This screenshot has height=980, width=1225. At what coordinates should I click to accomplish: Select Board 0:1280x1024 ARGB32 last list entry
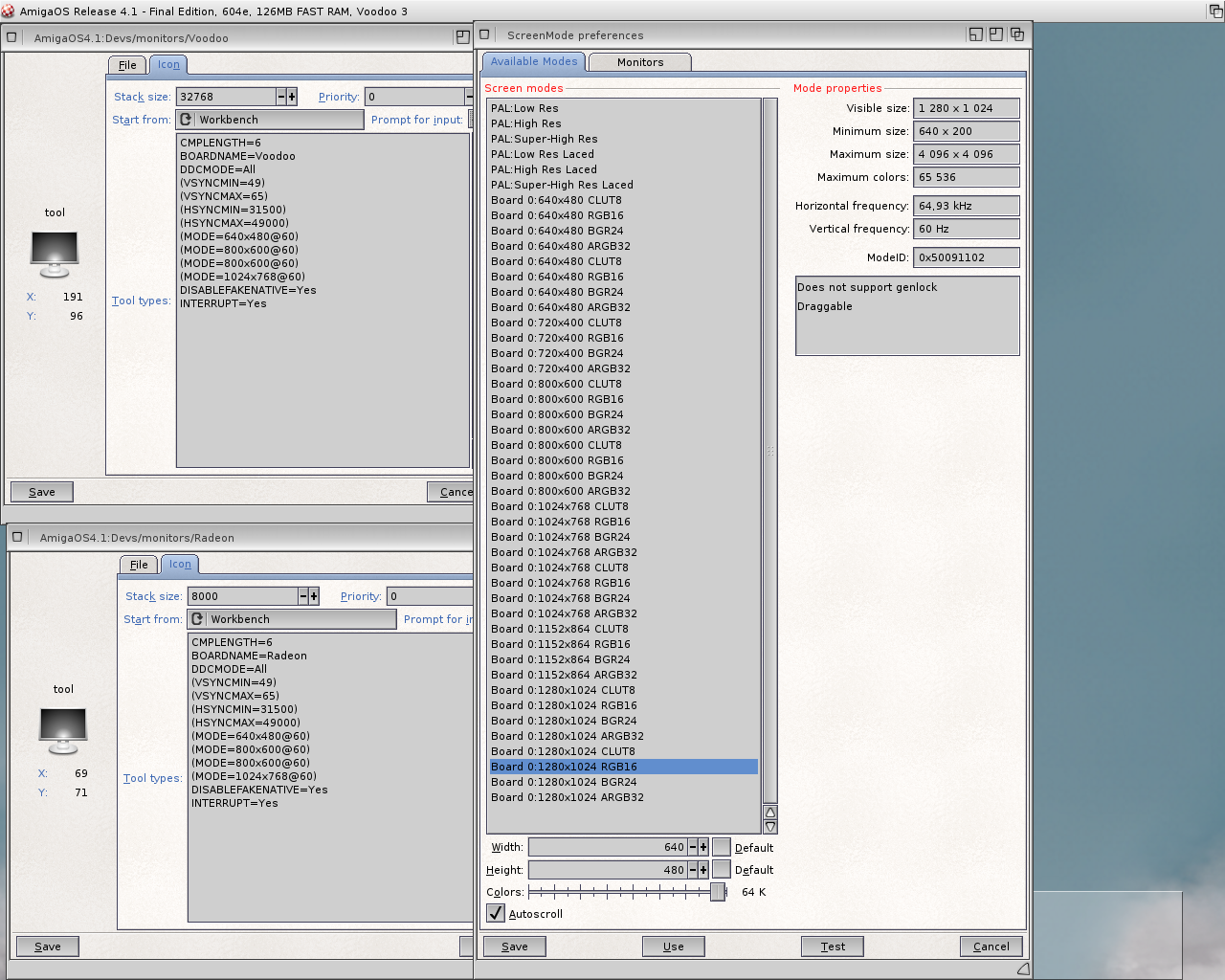pyautogui.click(x=567, y=797)
